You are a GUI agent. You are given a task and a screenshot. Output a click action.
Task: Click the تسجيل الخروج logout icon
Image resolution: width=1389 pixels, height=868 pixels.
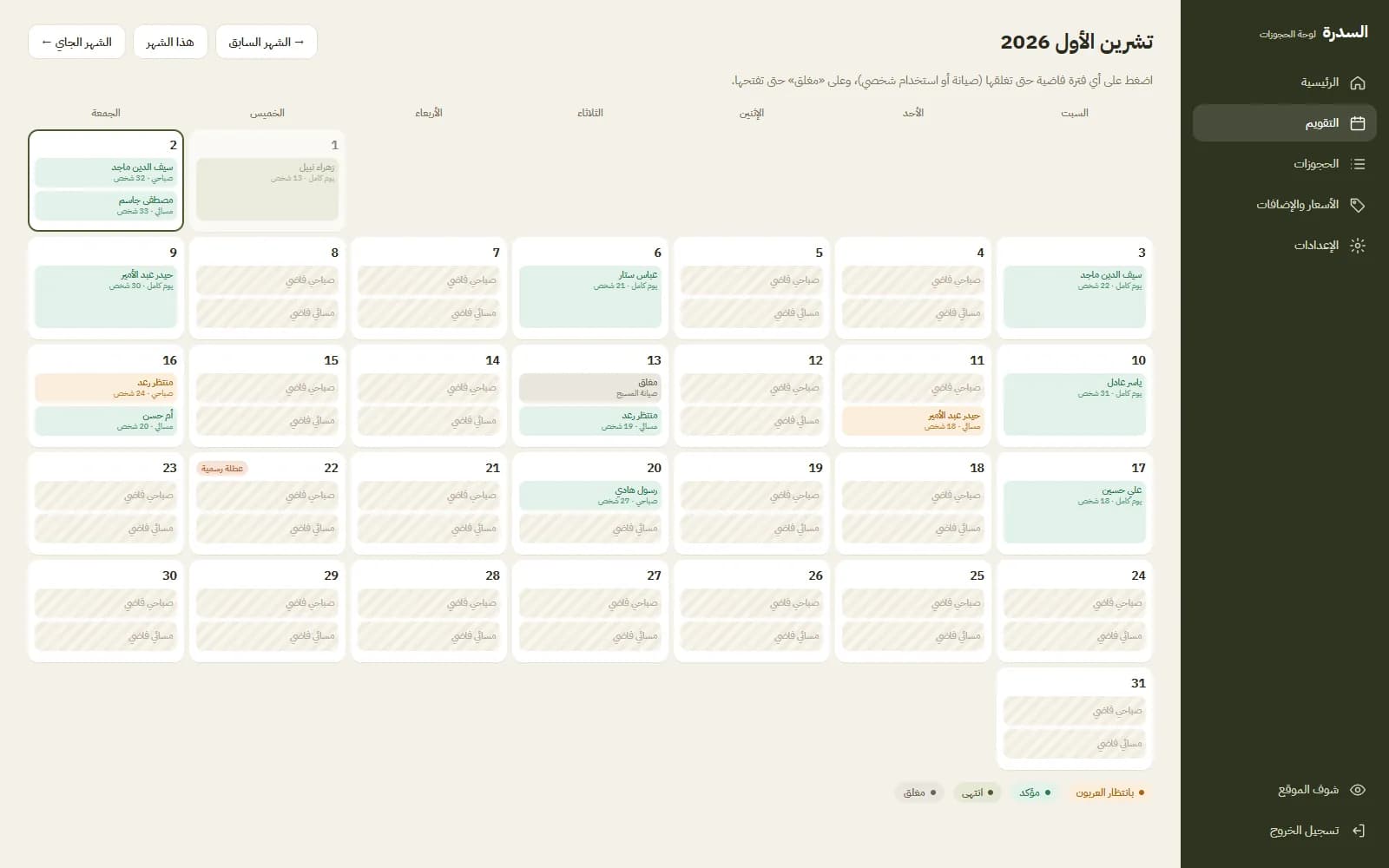[1358, 831]
